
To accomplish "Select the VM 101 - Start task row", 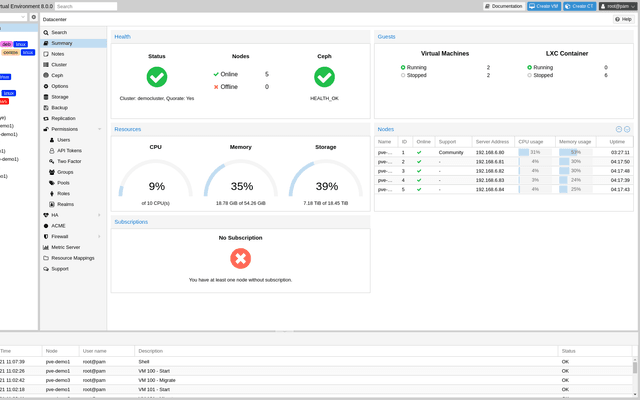I will coord(317,389).
